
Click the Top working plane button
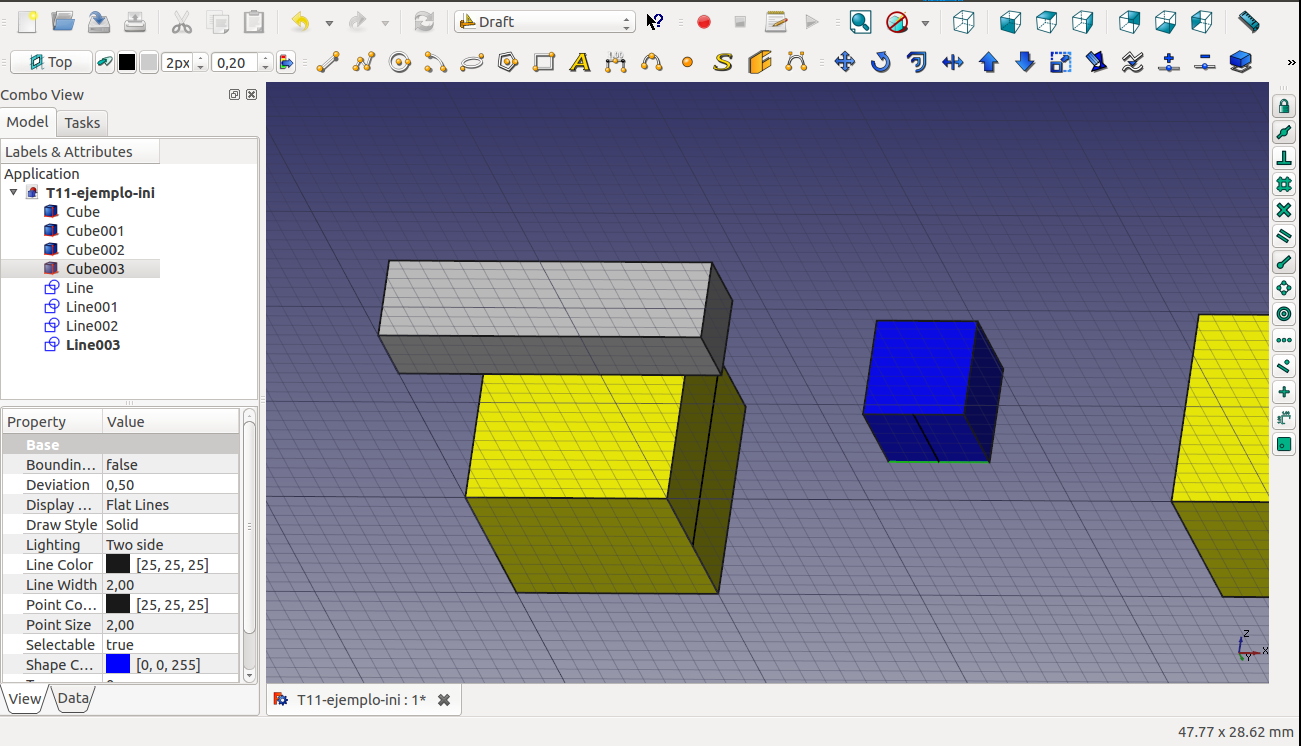tap(51, 63)
